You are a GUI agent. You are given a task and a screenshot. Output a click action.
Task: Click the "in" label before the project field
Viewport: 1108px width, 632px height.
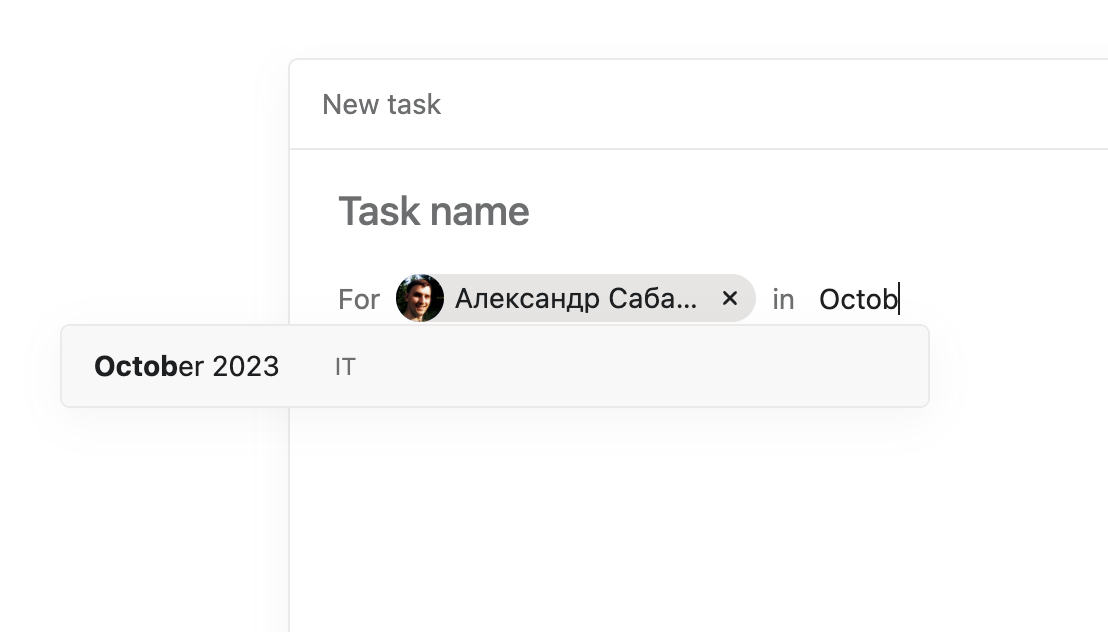[x=783, y=299]
